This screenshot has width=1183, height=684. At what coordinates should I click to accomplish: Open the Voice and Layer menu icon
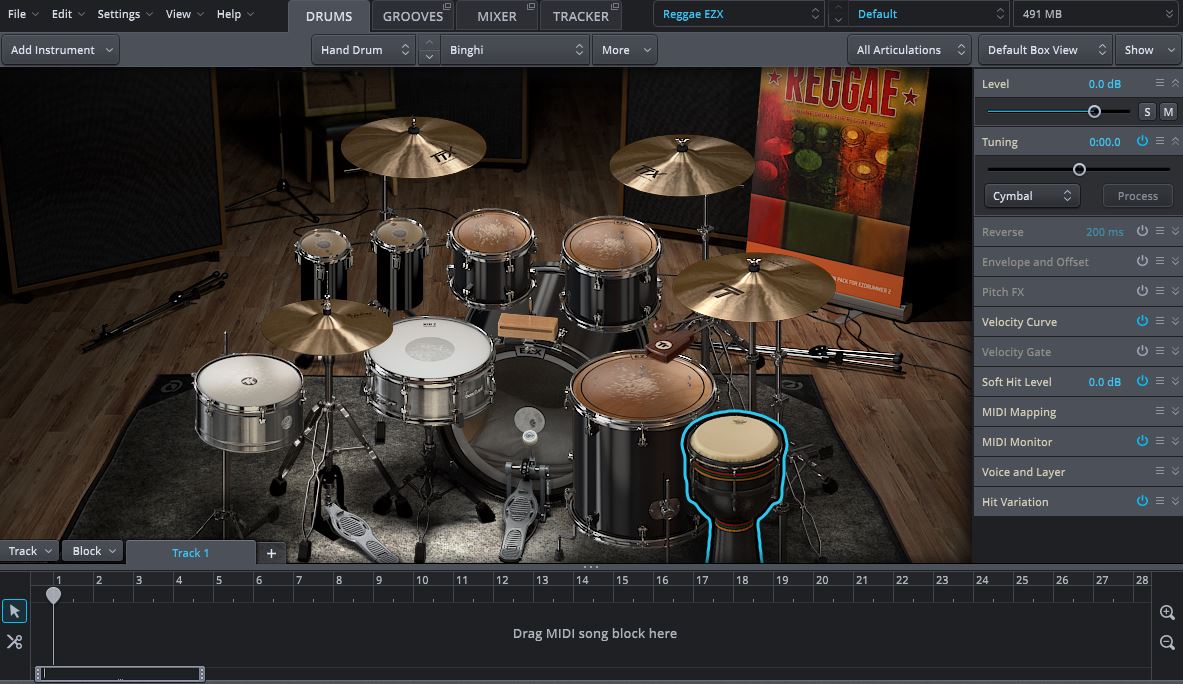click(x=1160, y=471)
